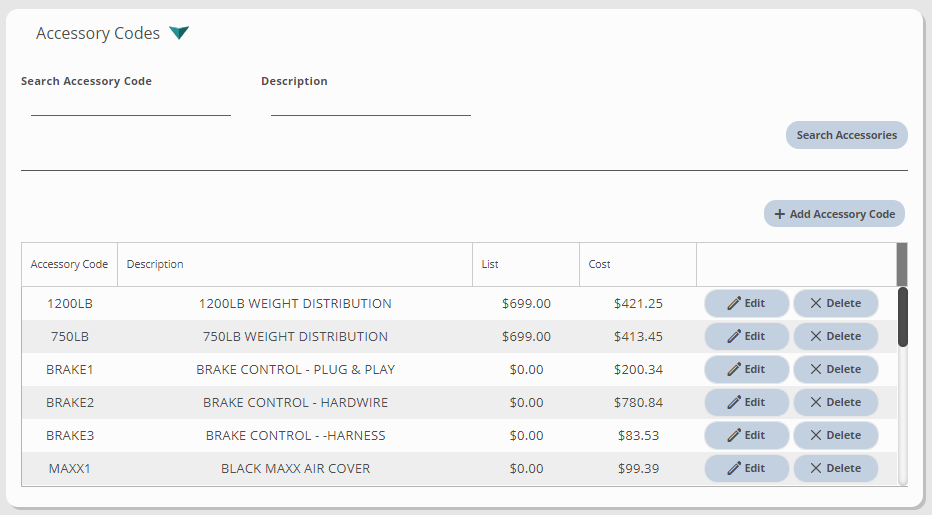The height and width of the screenshot is (515, 932).
Task: Delete the BRAKE2 accessory
Action: (x=836, y=403)
